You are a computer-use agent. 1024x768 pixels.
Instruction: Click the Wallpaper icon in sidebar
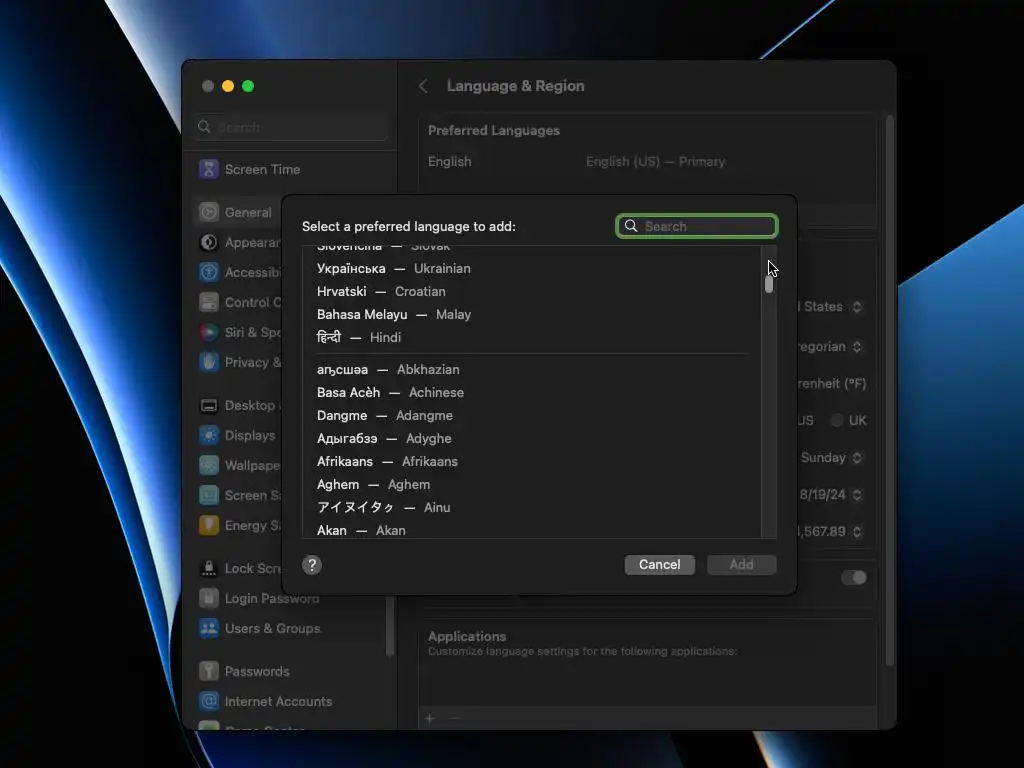tap(208, 466)
